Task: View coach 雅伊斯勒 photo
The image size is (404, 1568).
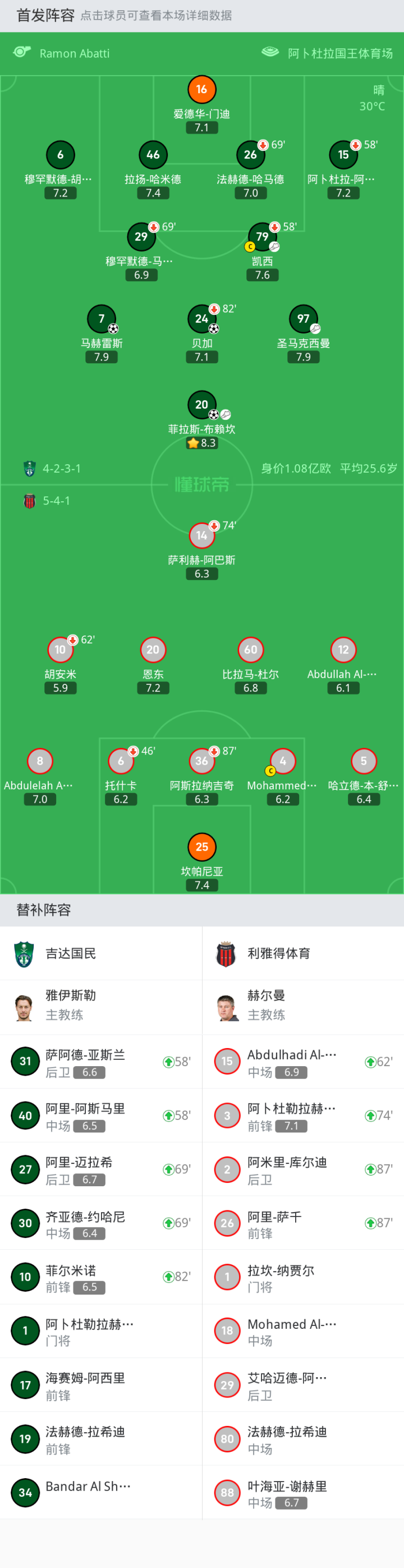Action: [24, 1007]
